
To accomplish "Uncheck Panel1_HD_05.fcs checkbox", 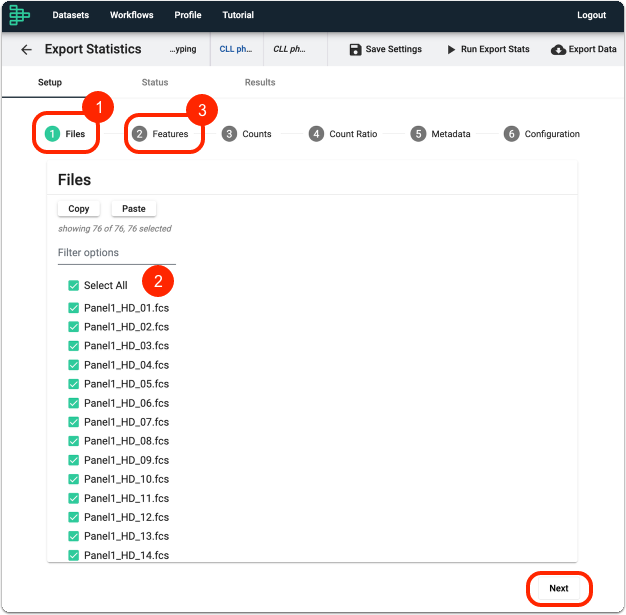I will point(73,384).
